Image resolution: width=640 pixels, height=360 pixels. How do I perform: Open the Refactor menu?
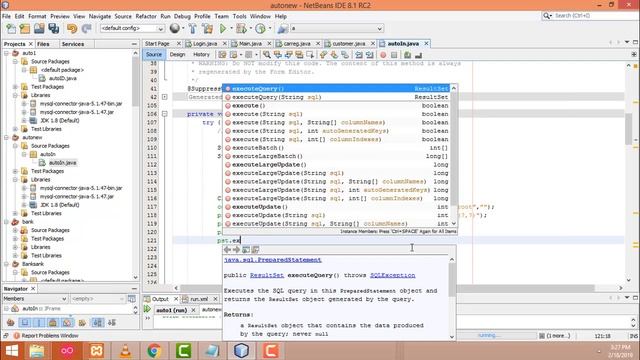click(146, 16)
